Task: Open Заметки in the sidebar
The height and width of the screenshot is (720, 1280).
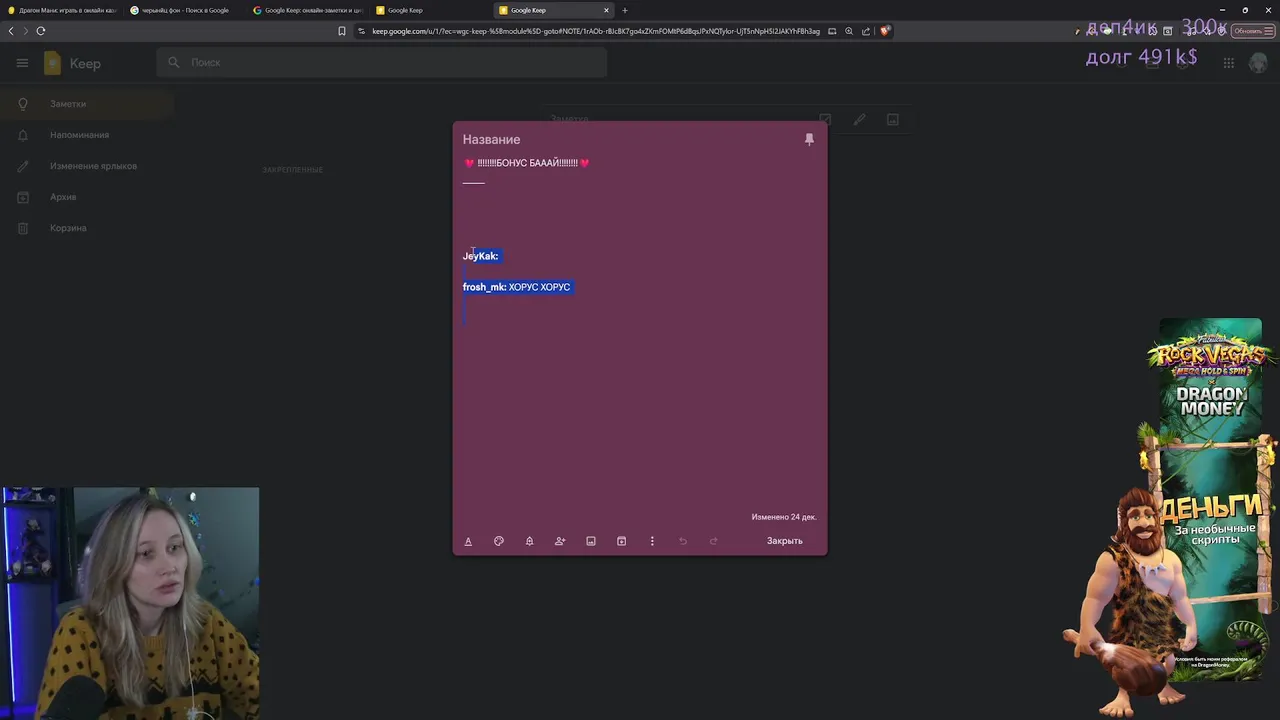Action: pyautogui.click(x=87, y=104)
